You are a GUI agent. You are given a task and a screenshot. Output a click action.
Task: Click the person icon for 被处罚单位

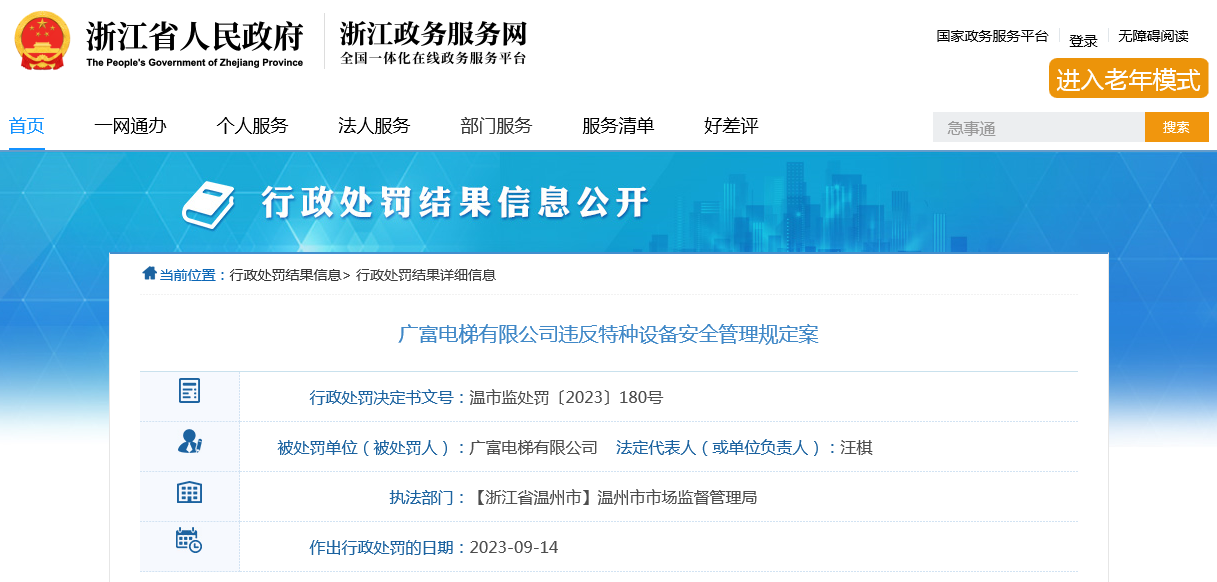[x=189, y=441]
